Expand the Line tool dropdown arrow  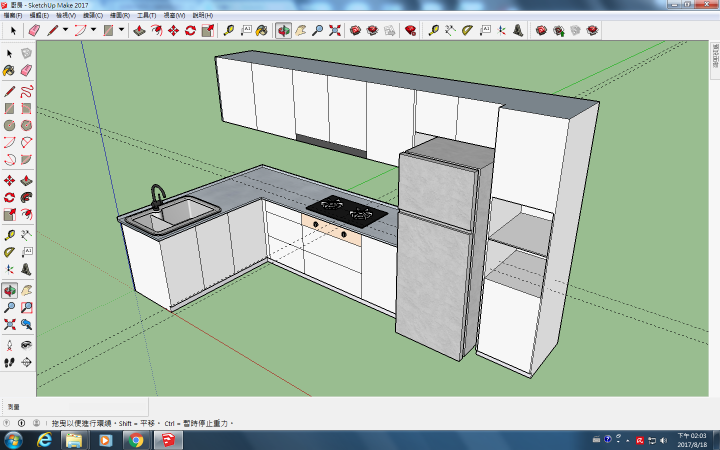coord(65,30)
